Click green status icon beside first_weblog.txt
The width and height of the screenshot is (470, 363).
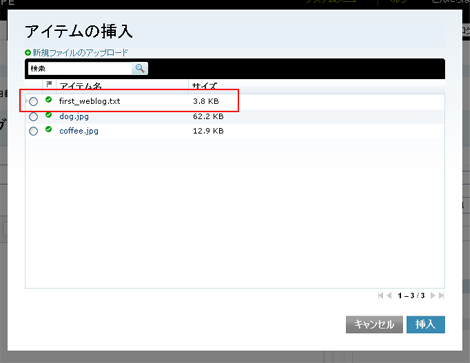point(49,99)
